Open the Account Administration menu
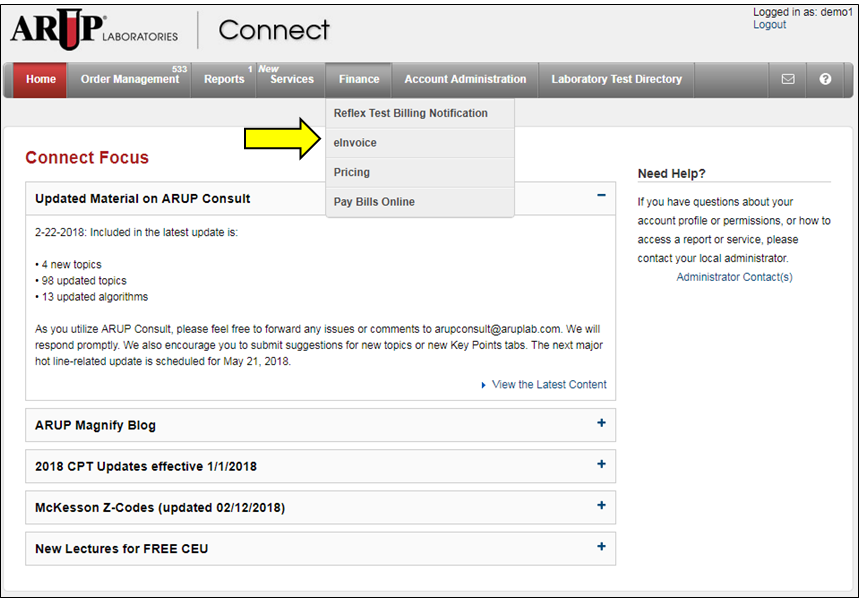The image size is (863, 601). pos(465,80)
